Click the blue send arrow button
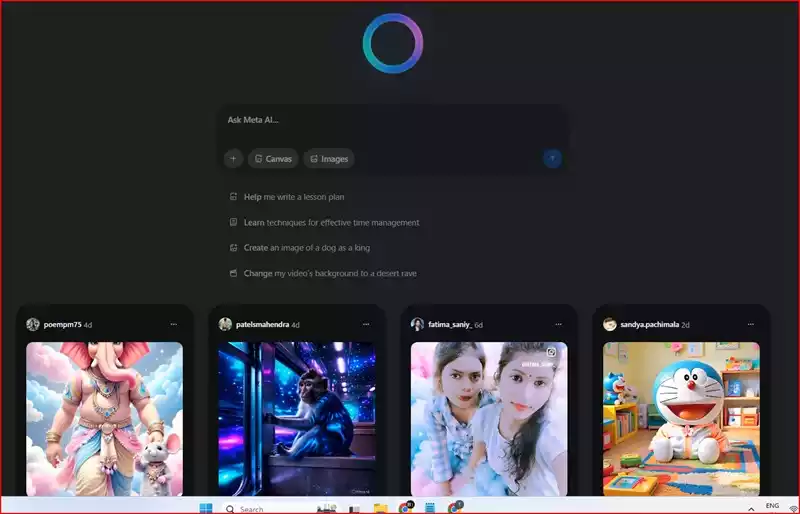 (552, 159)
